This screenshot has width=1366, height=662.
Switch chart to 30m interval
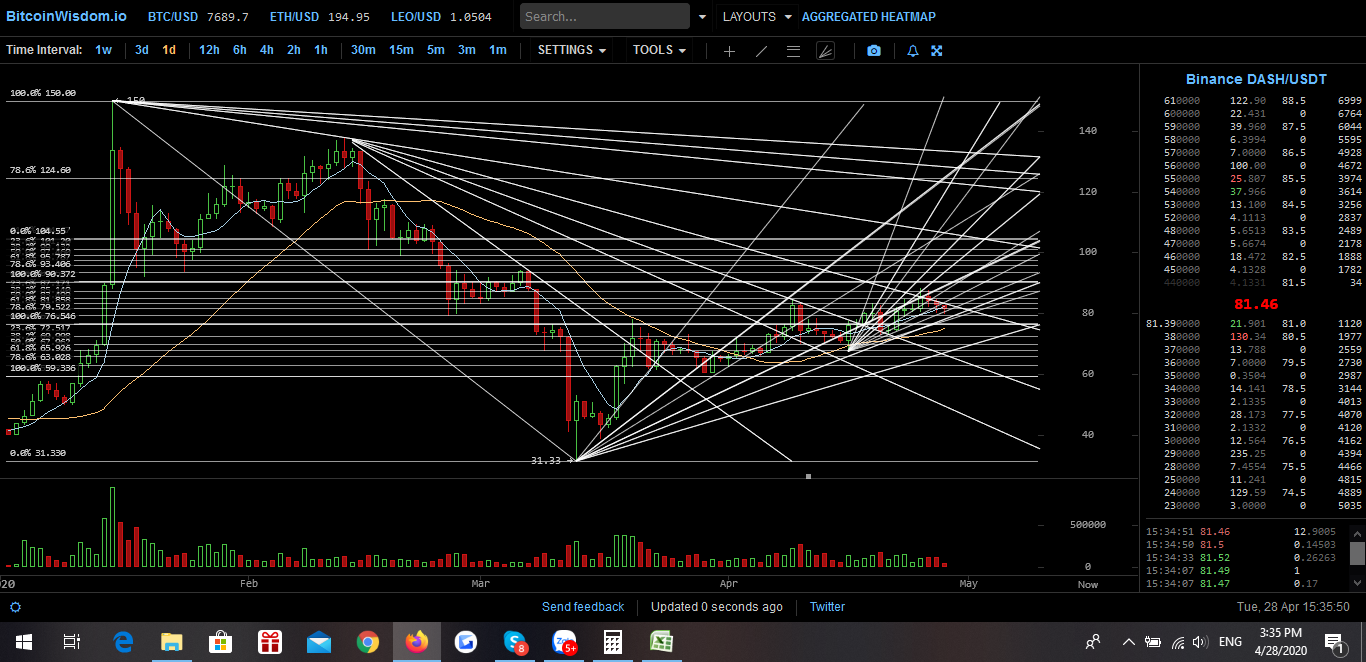coord(363,50)
